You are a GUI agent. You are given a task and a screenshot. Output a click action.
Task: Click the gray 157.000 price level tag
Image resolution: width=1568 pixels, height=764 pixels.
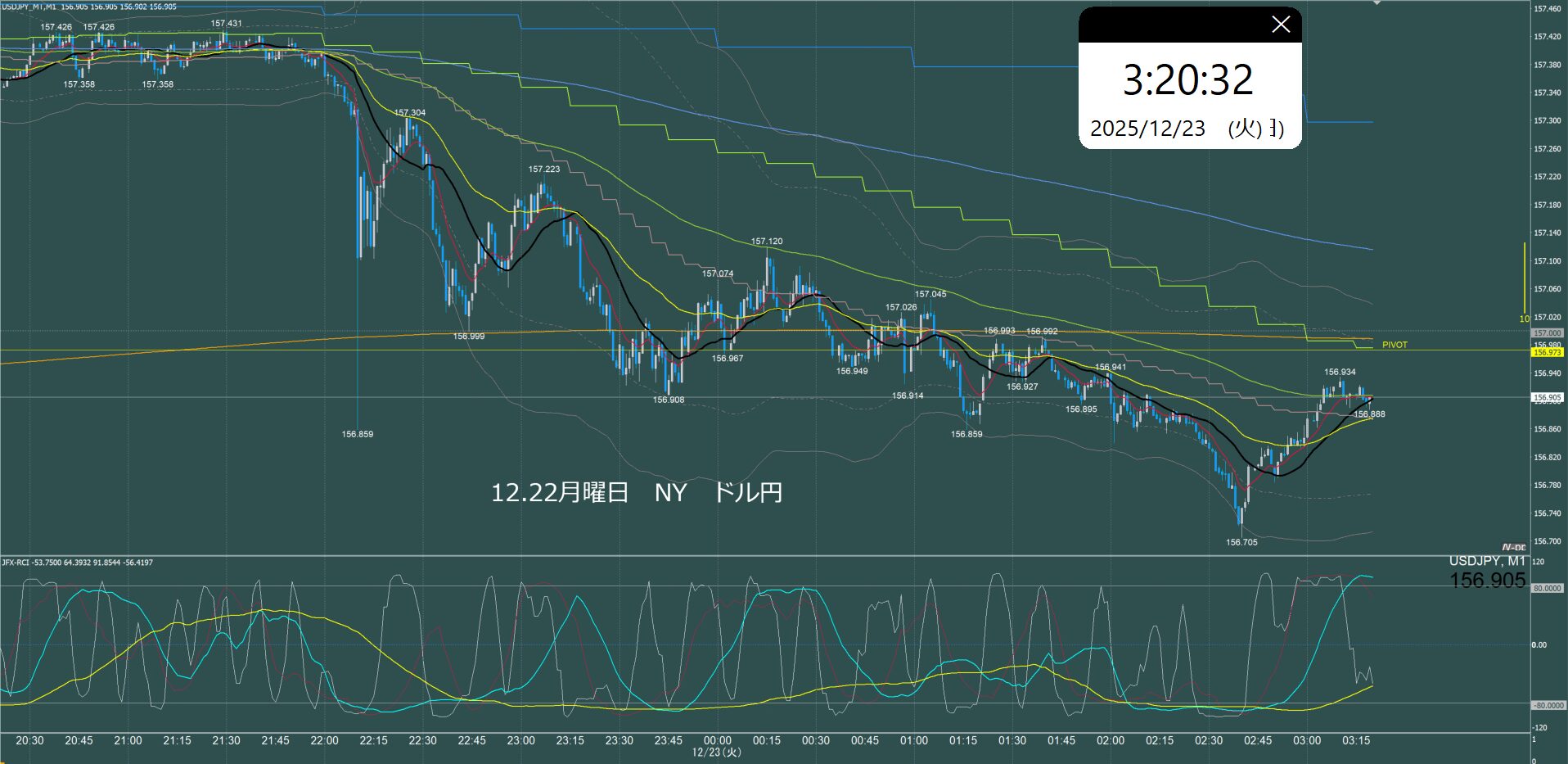tap(1547, 333)
